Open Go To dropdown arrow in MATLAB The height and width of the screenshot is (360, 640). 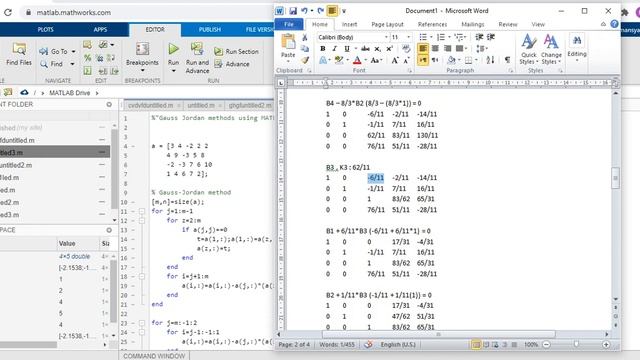coord(73,51)
